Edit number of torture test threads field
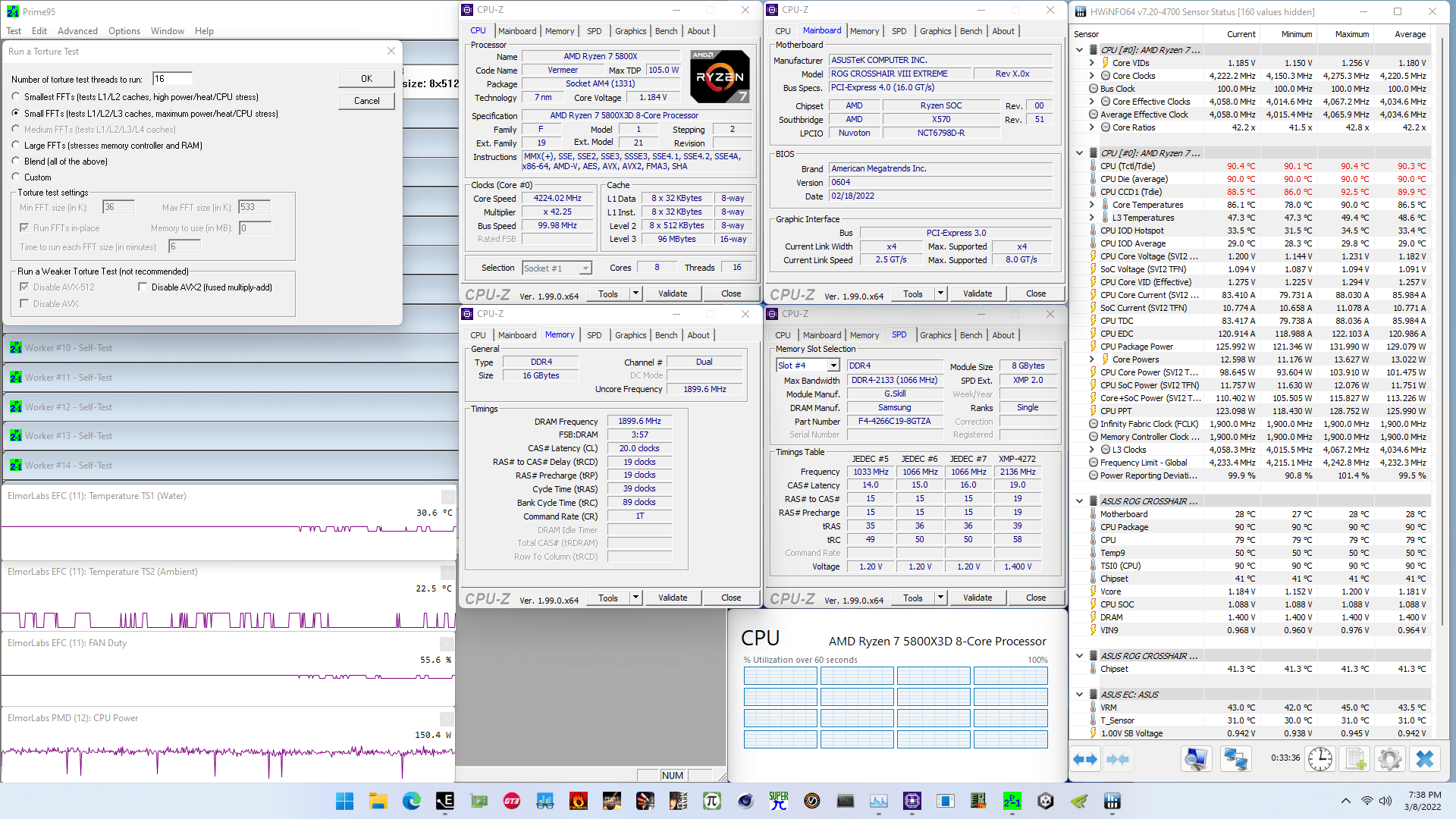This screenshot has width=1456, height=819. (172, 79)
